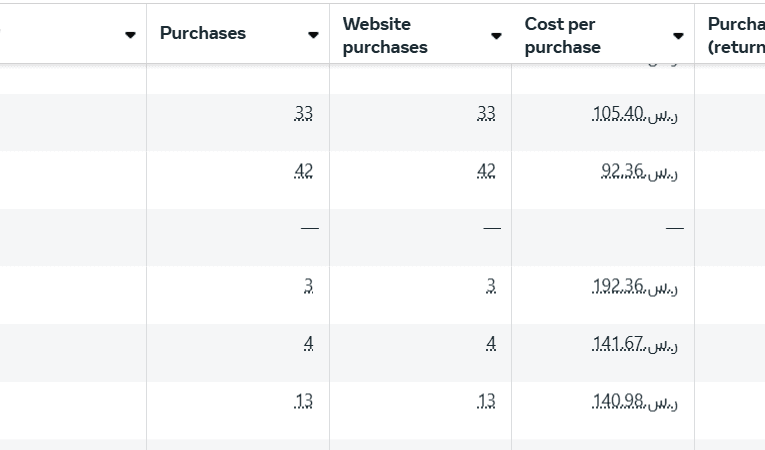Click the Purchases value 4
The height and width of the screenshot is (450, 765).
coord(309,344)
